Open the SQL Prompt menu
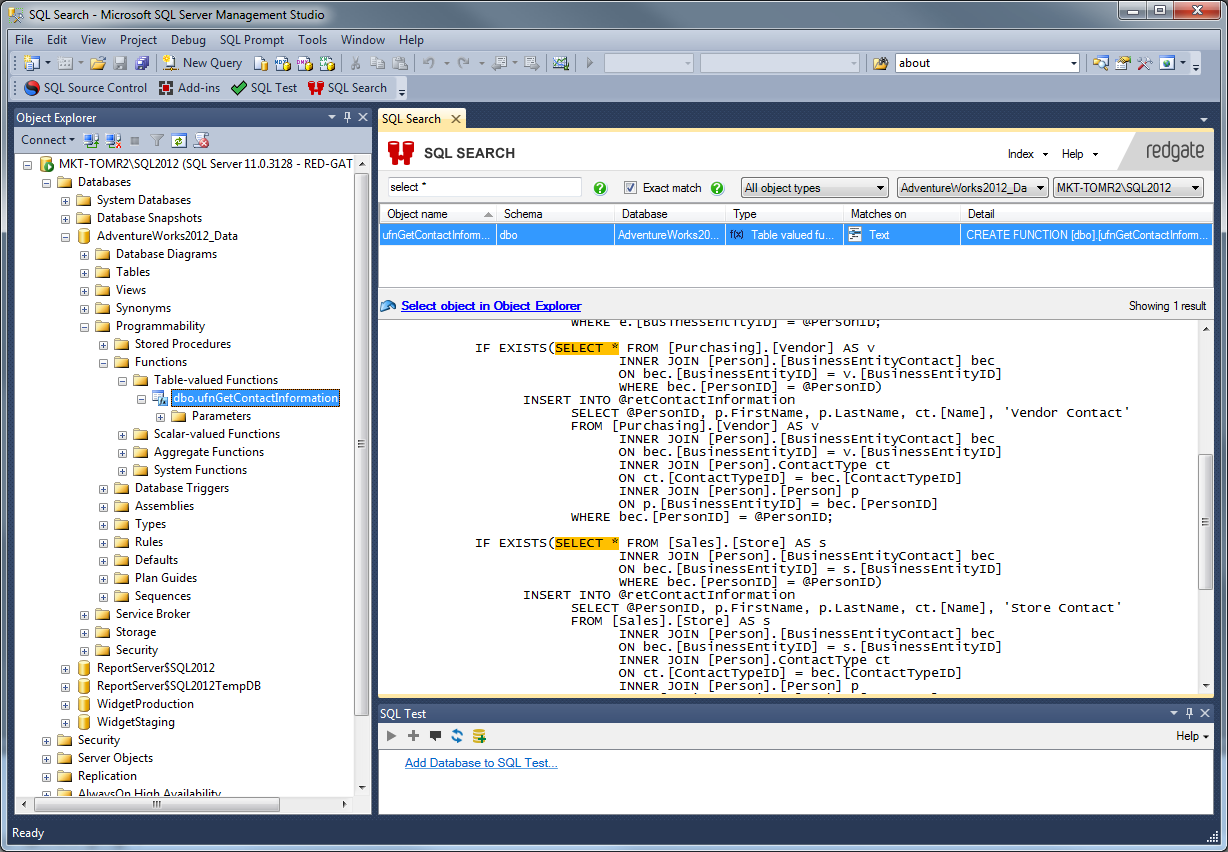1228x852 pixels. pos(252,40)
